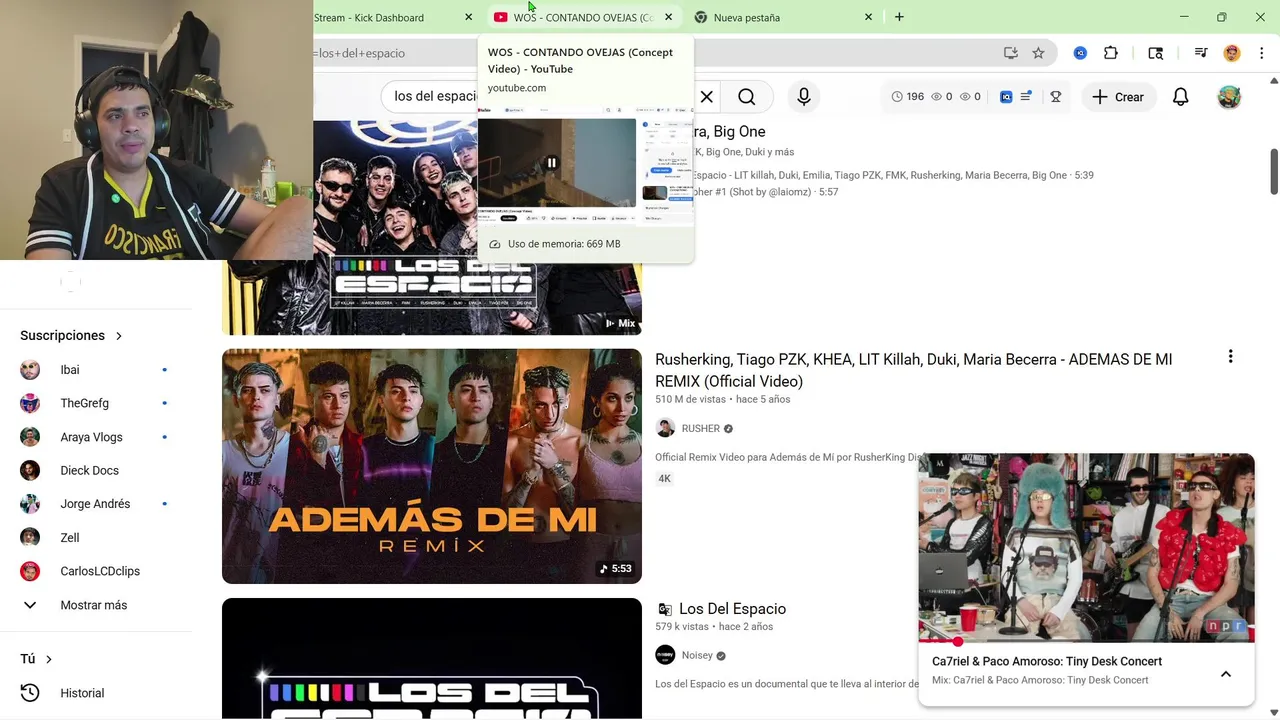
Task: Open the ADEMAS DE MI REMIX video title
Action: (913, 370)
